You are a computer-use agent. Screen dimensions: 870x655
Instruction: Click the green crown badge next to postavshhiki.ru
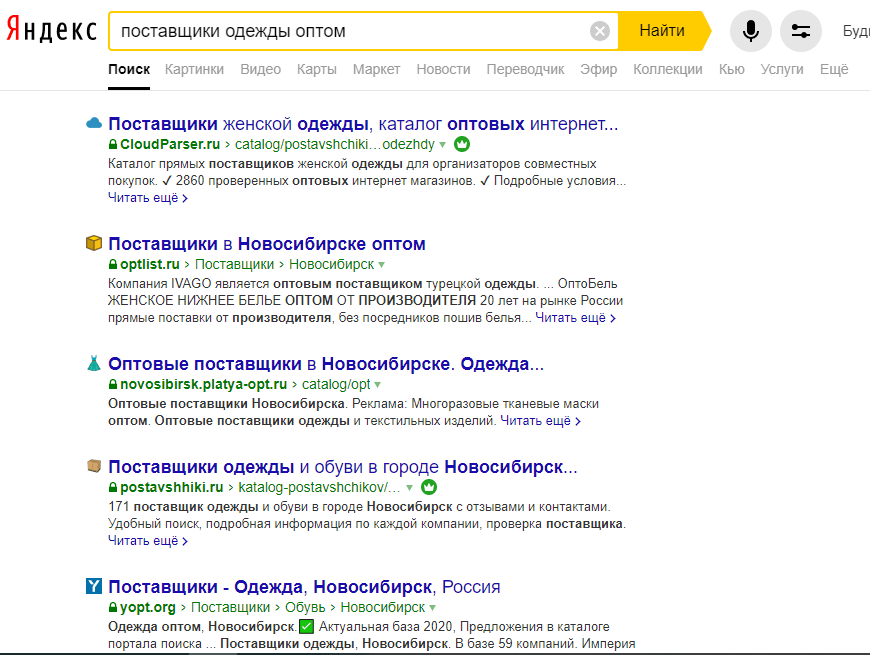point(429,487)
